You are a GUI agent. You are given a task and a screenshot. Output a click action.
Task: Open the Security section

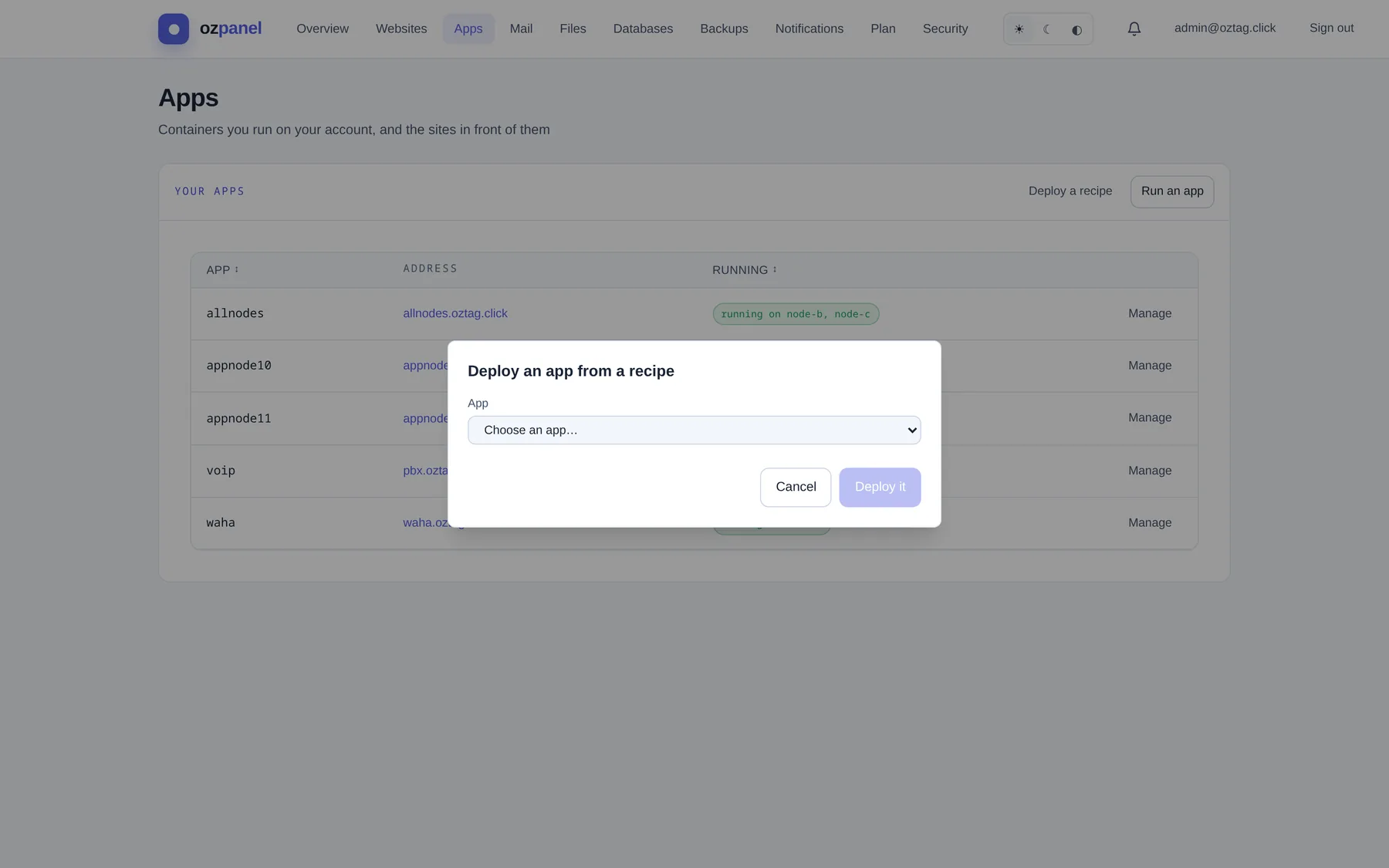pos(945,29)
